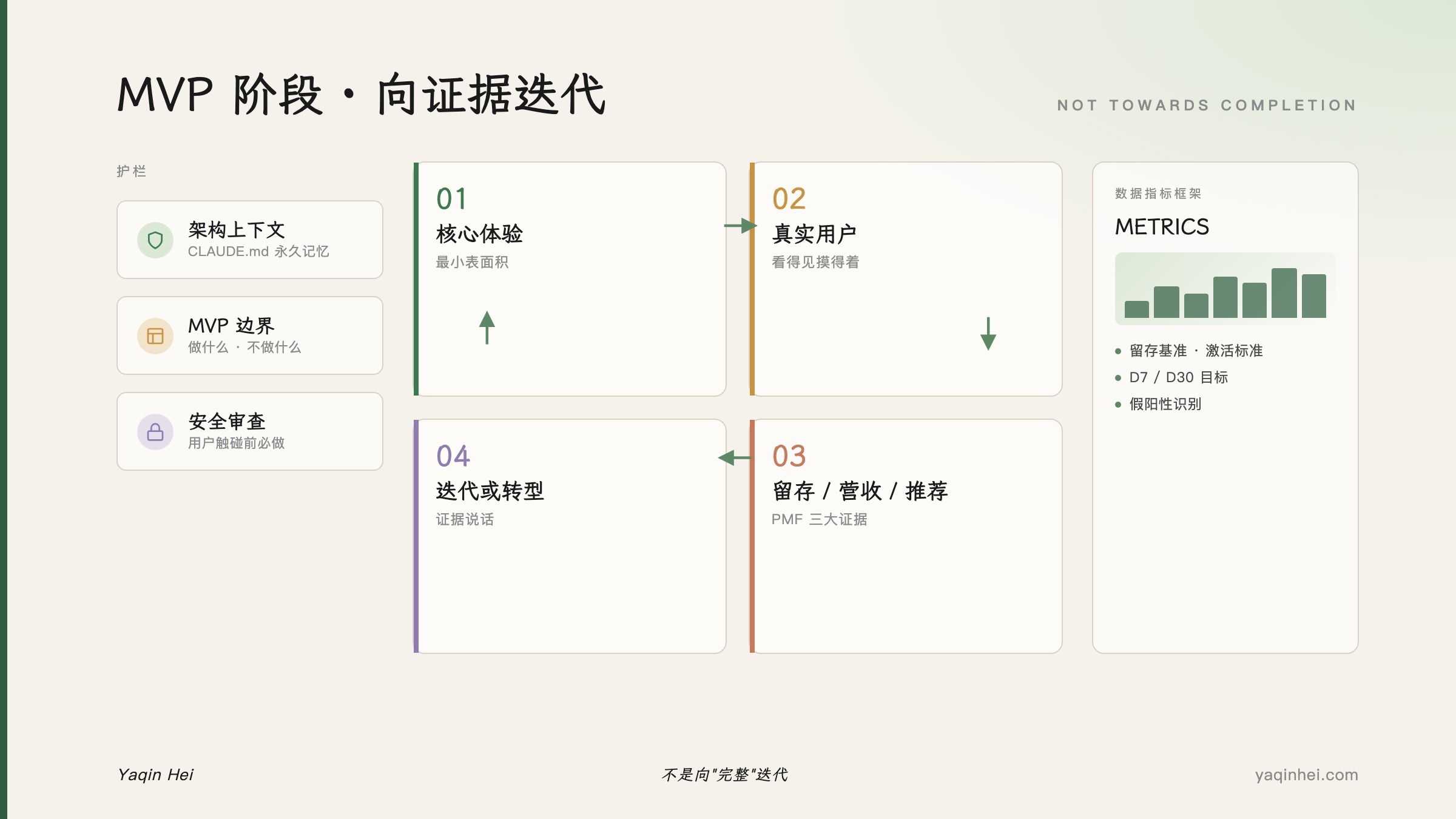Click the 看得见摸得着 subtitle
Screen dimensions: 1456x819
point(815,262)
